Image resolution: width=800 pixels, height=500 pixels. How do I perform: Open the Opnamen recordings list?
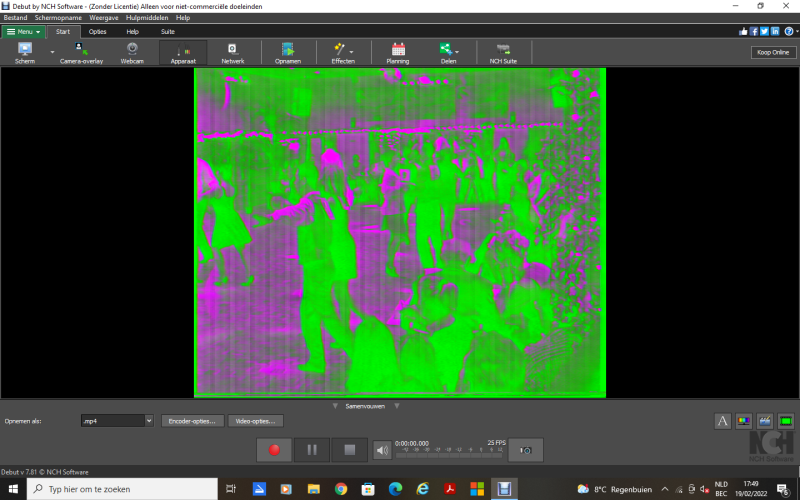click(x=288, y=52)
